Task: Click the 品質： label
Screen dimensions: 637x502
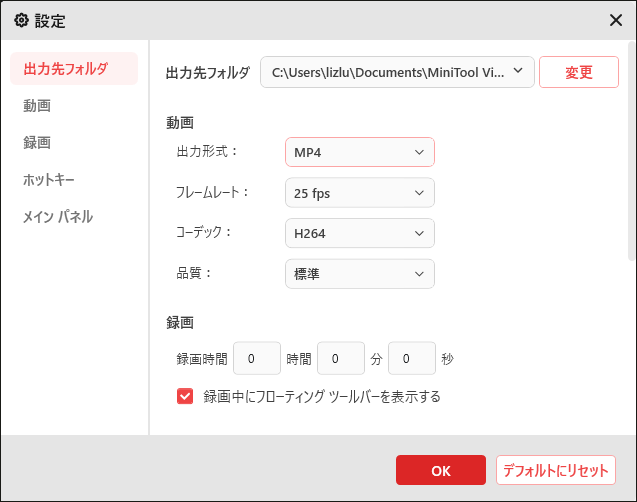Action: coord(194,273)
